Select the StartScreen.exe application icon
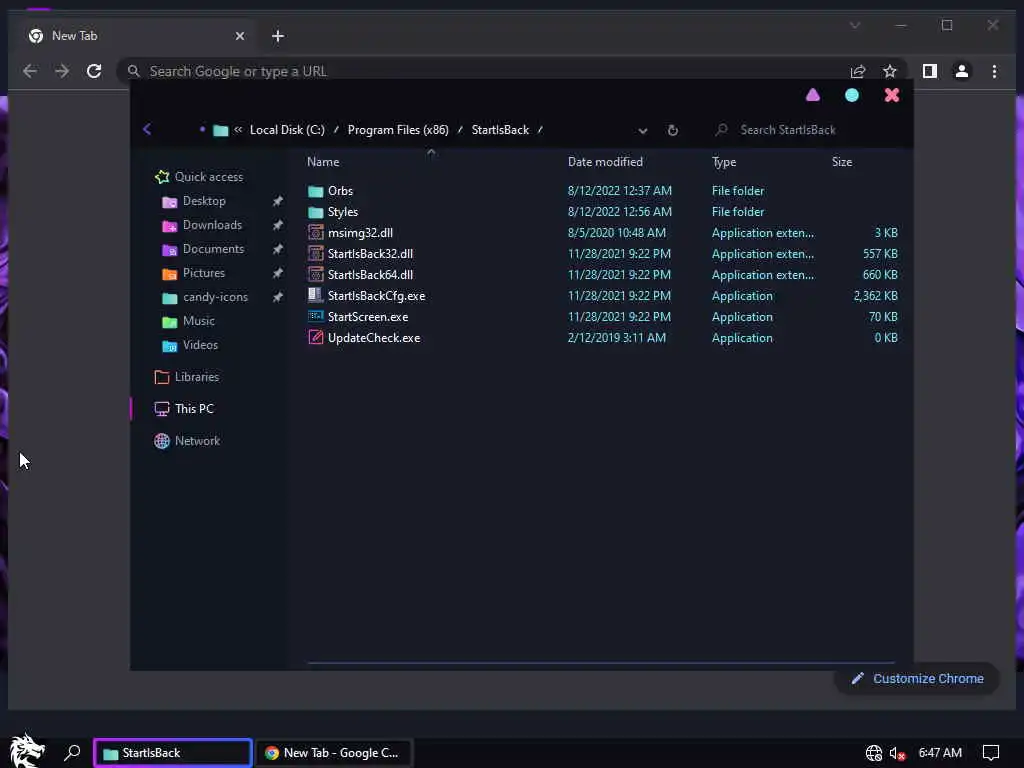 (x=315, y=316)
